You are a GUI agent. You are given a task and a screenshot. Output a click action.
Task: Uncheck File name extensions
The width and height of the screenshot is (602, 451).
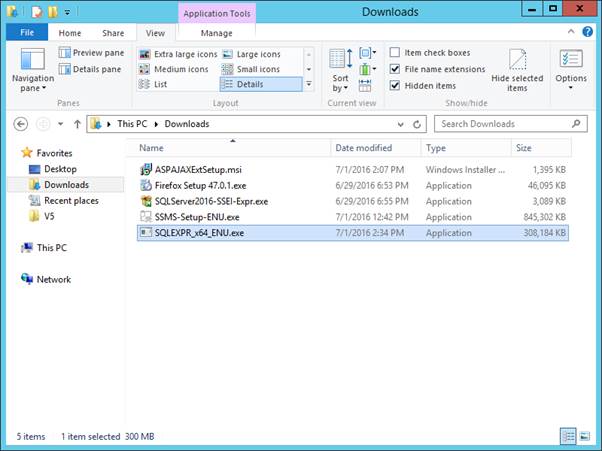(x=395, y=69)
